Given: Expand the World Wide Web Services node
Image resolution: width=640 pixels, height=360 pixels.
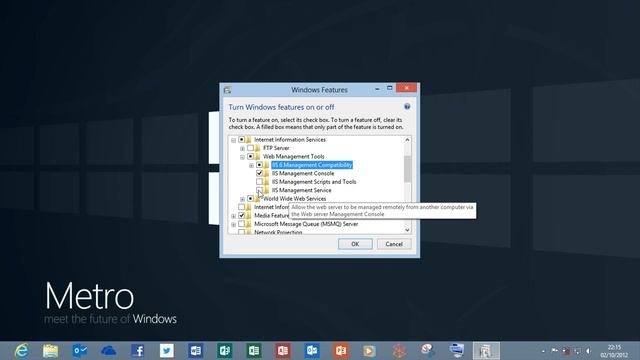Looking at the screenshot, I should coord(242,199).
